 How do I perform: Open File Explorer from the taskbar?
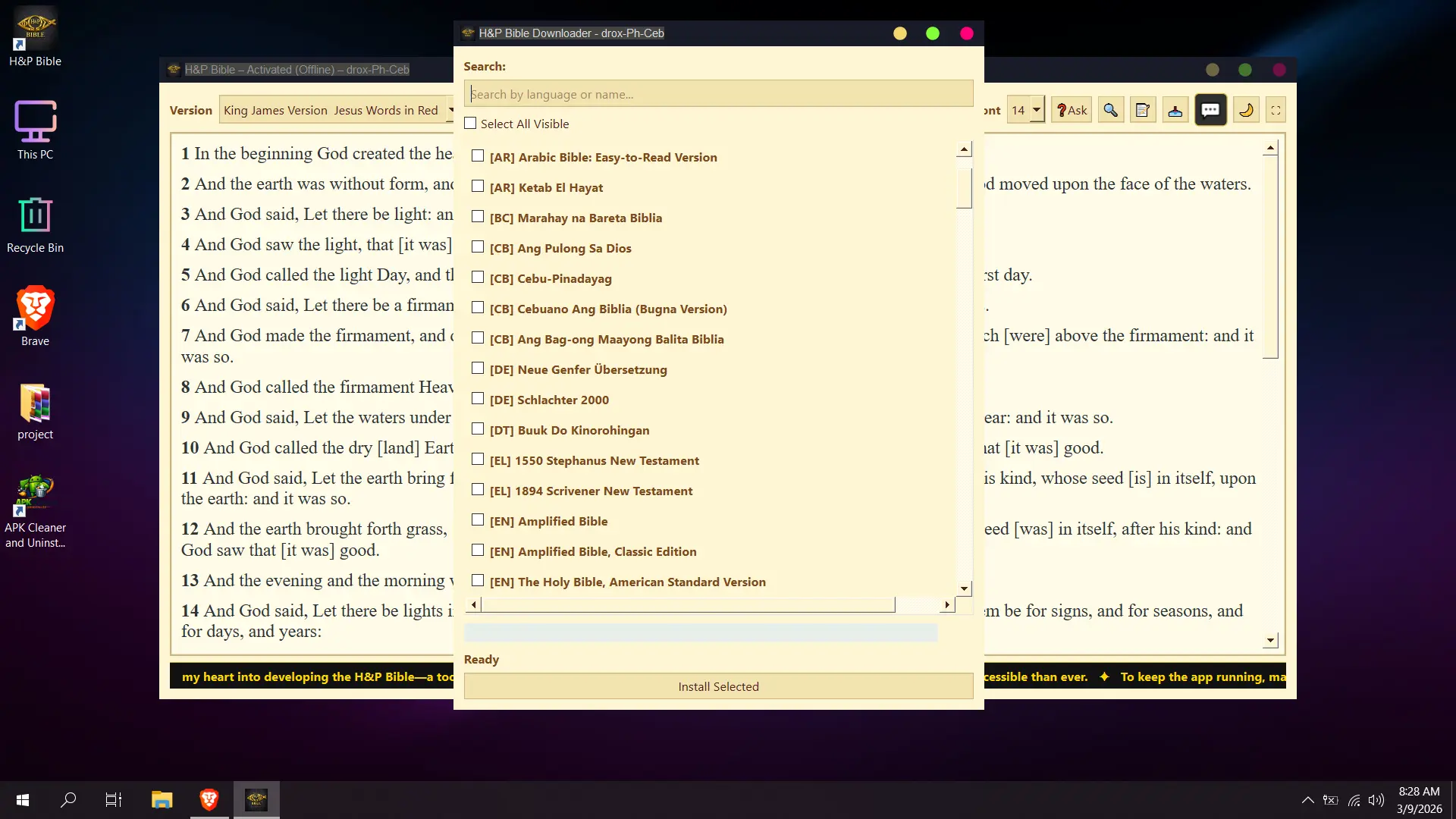pos(162,800)
